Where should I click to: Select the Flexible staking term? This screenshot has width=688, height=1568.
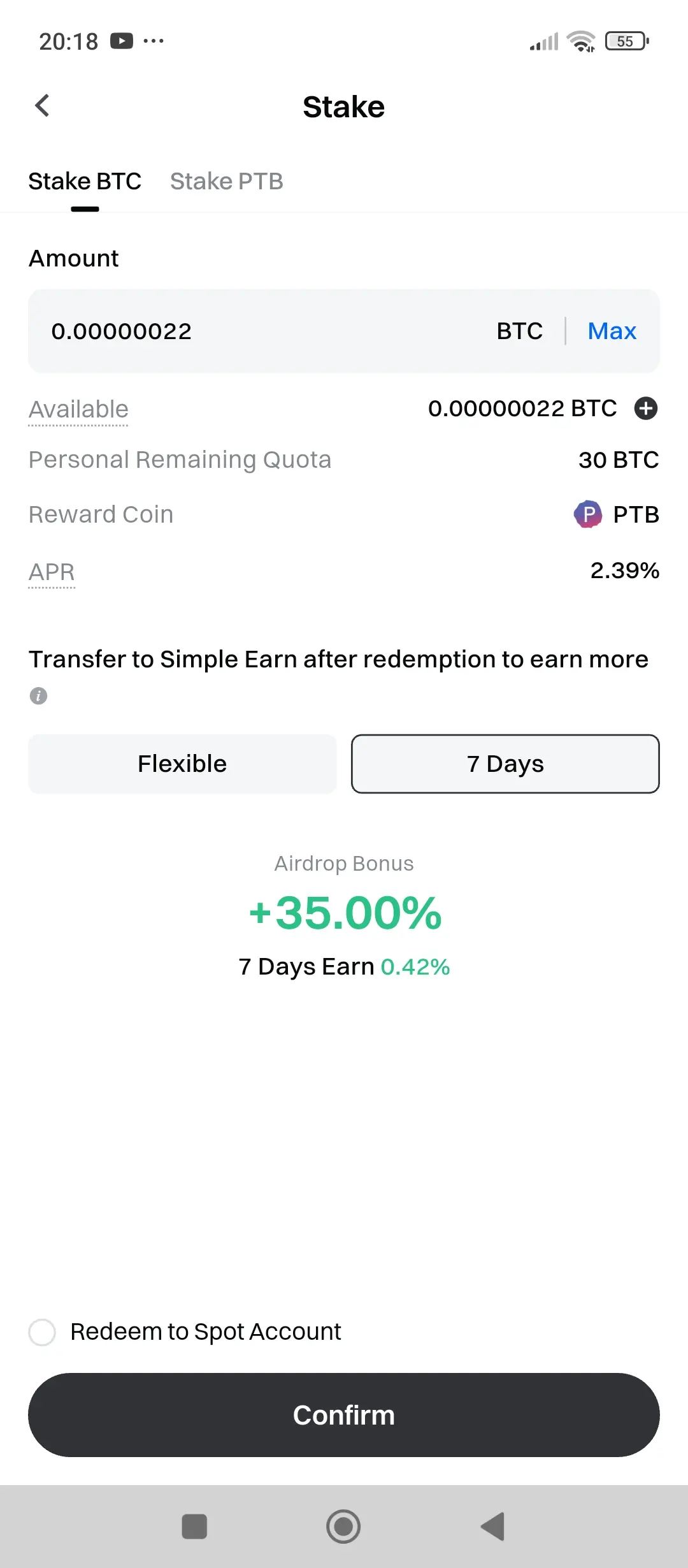[182, 764]
